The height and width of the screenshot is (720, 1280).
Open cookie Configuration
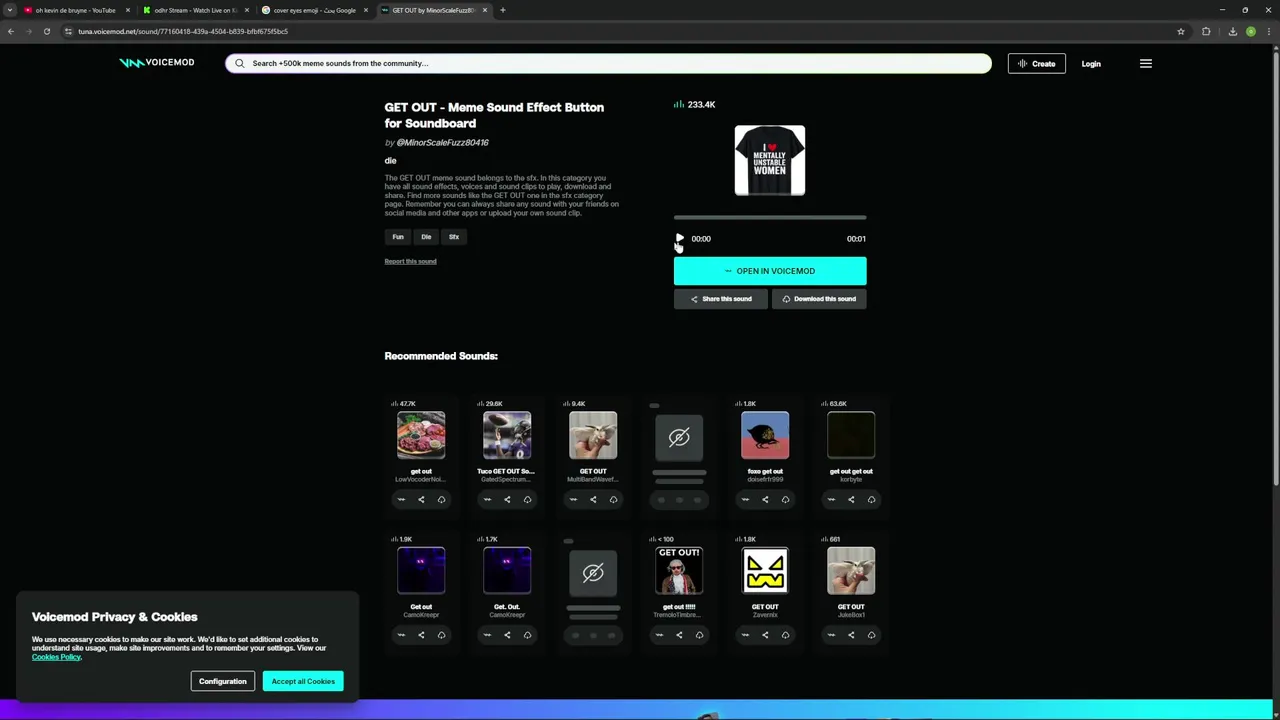point(222,681)
